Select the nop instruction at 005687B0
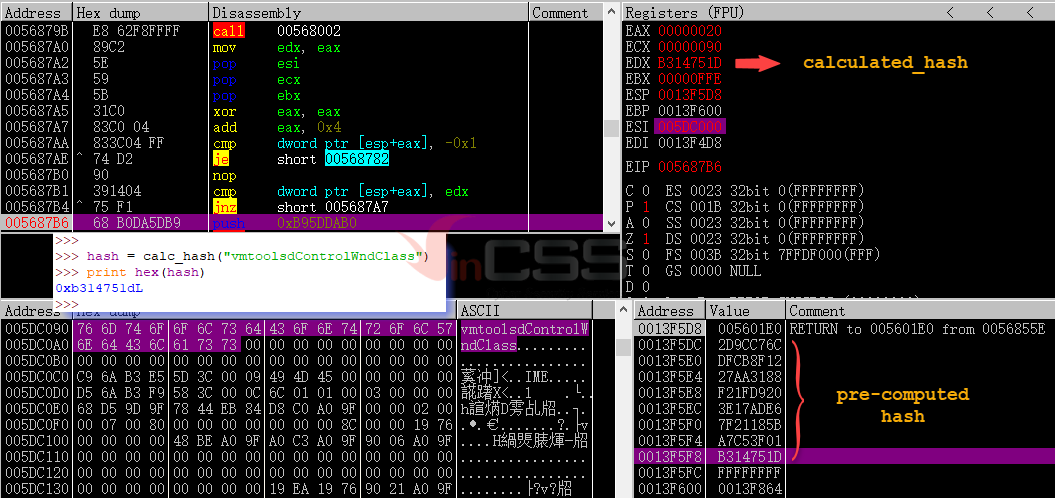1055x498 pixels. 301,176
